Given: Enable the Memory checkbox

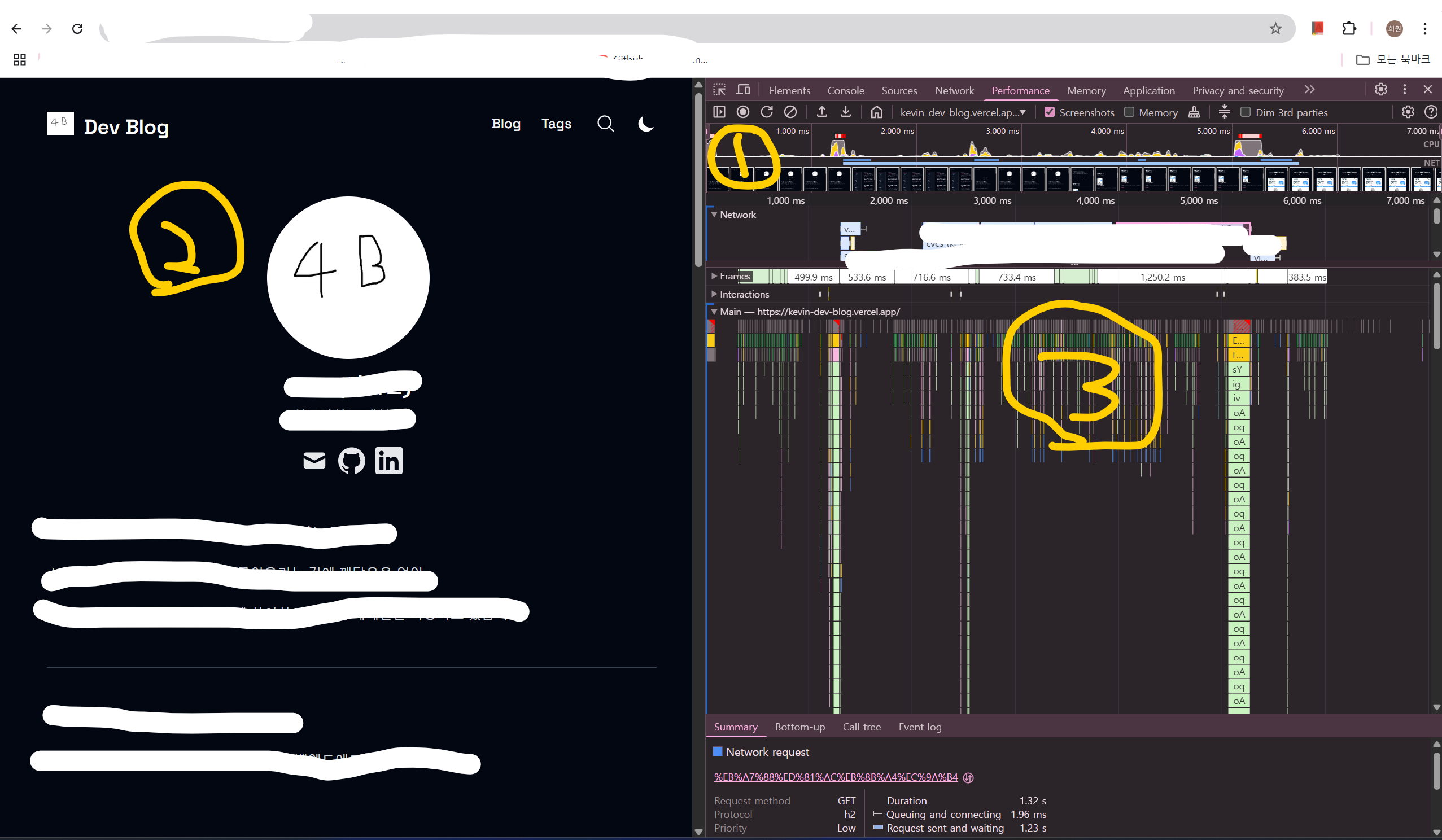Looking at the screenshot, I should coord(1129,112).
